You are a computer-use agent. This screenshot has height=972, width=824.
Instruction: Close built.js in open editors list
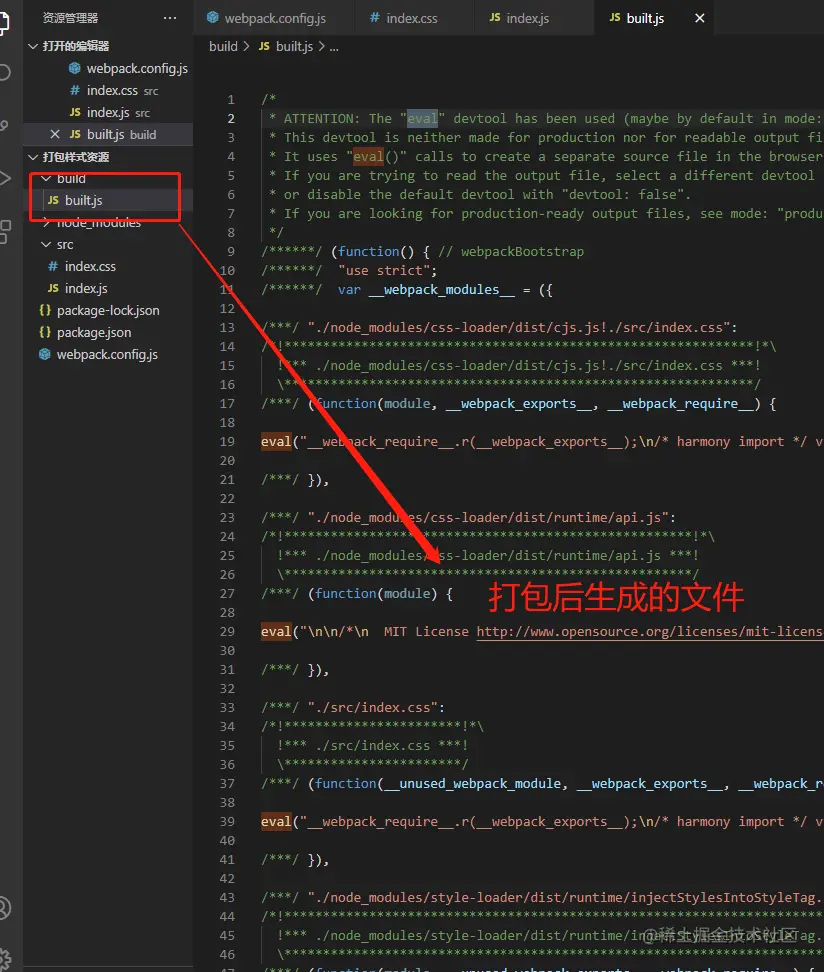point(55,134)
